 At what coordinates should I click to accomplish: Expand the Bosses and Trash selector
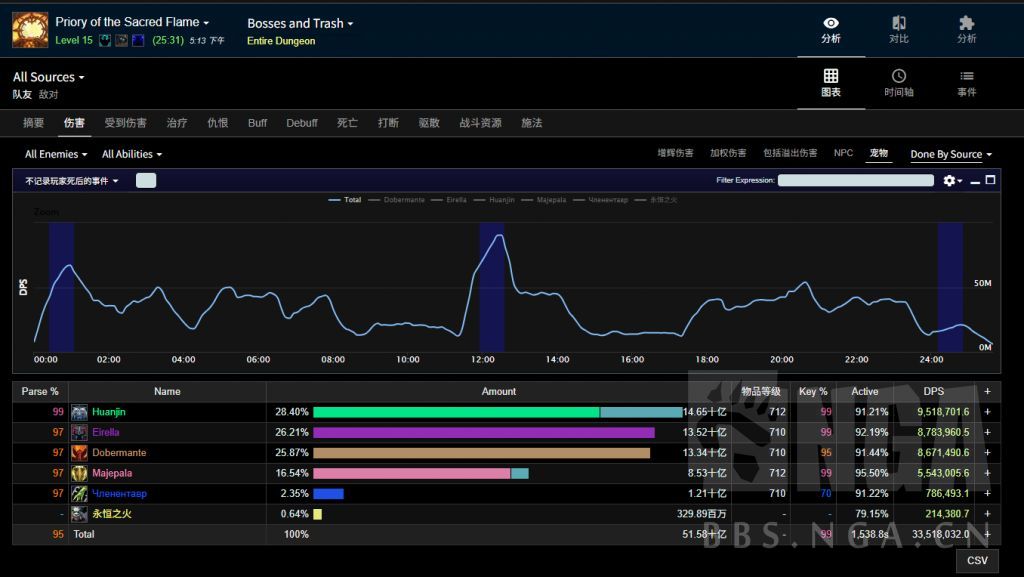(300, 23)
